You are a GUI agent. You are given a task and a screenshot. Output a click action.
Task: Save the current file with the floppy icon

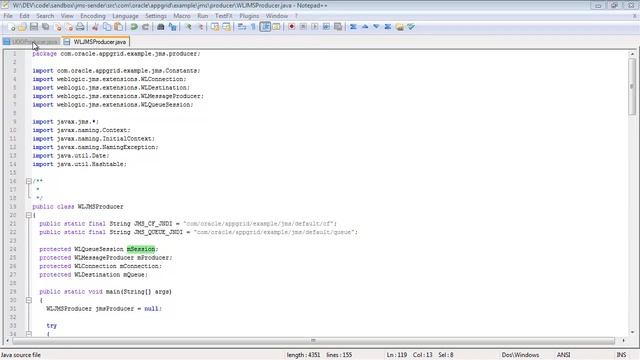pyautogui.click(x=34, y=27)
